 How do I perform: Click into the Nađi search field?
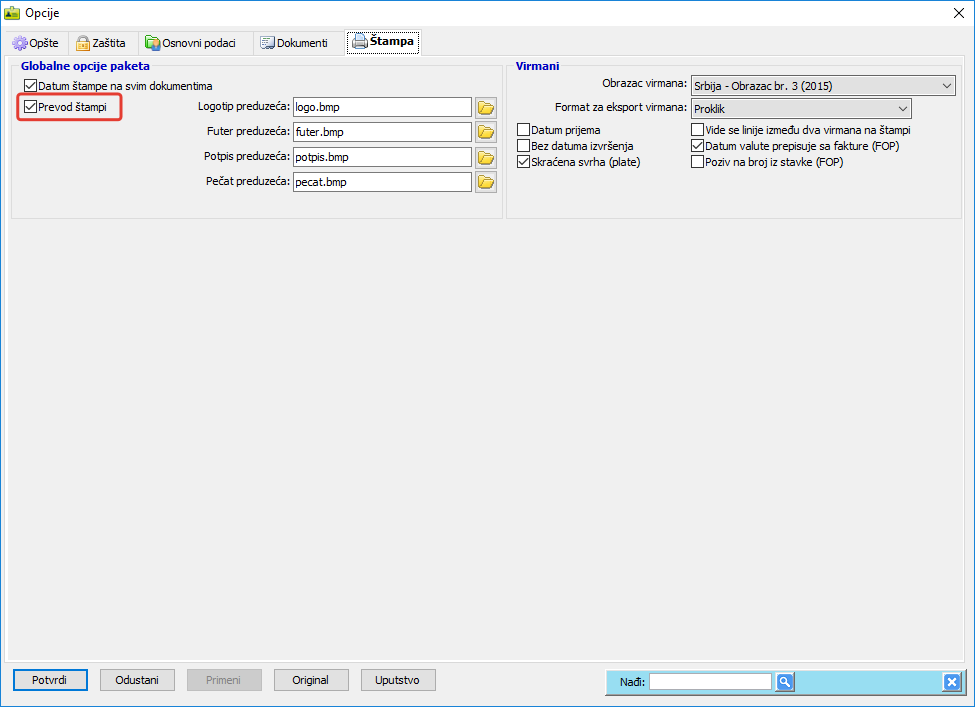(710, 682)
